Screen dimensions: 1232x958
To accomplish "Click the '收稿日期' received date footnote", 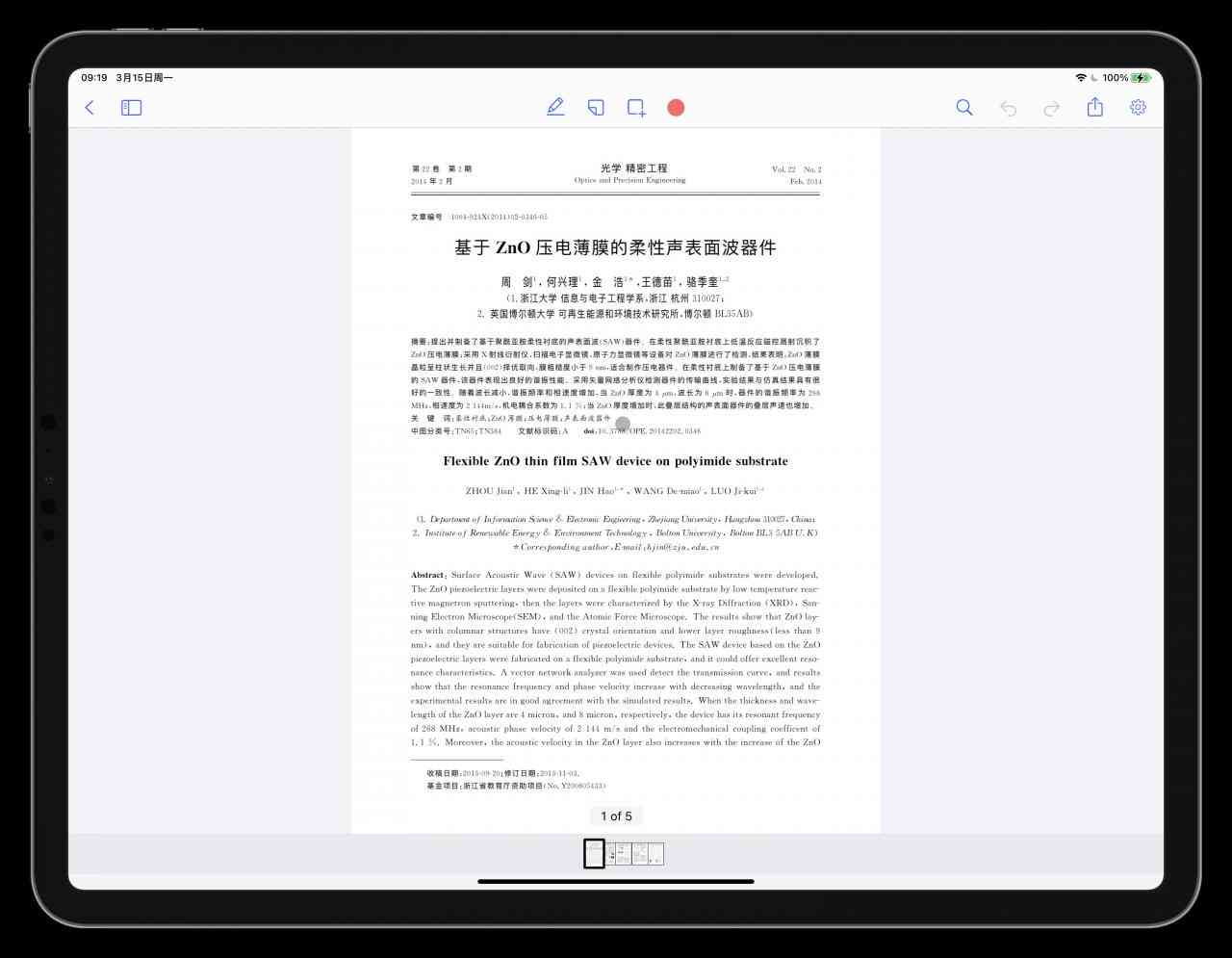I will 502,773.
